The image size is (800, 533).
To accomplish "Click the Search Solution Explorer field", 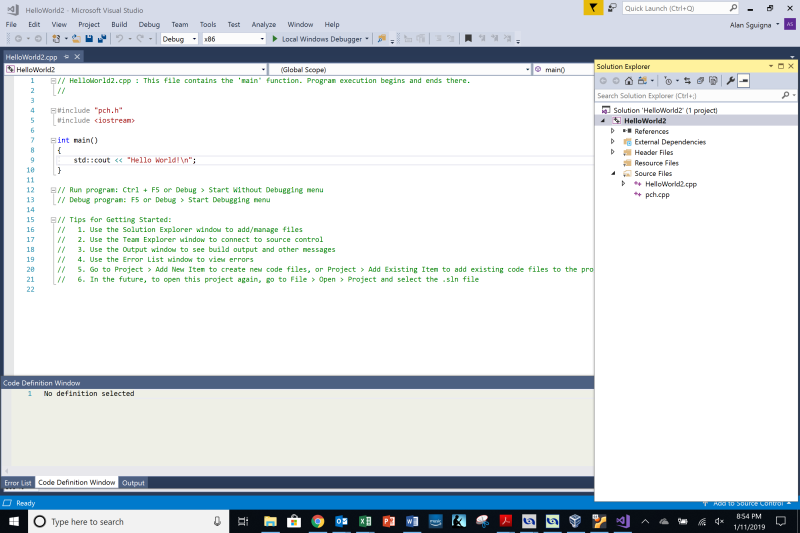I will (688, 95).
